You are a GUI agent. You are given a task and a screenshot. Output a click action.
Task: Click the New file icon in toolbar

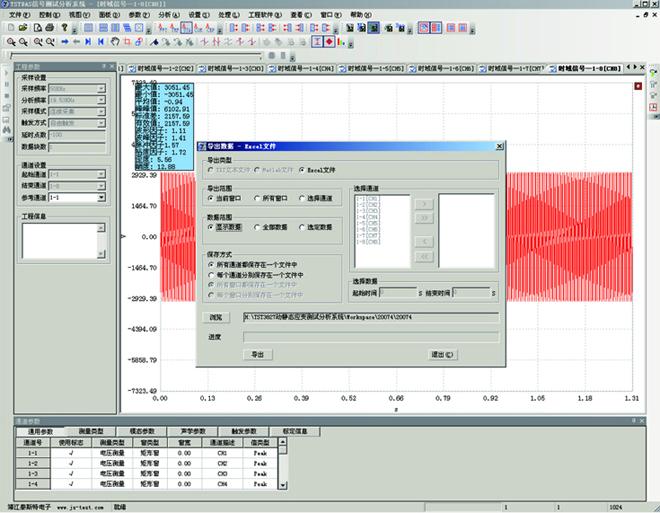coord(8,28)
